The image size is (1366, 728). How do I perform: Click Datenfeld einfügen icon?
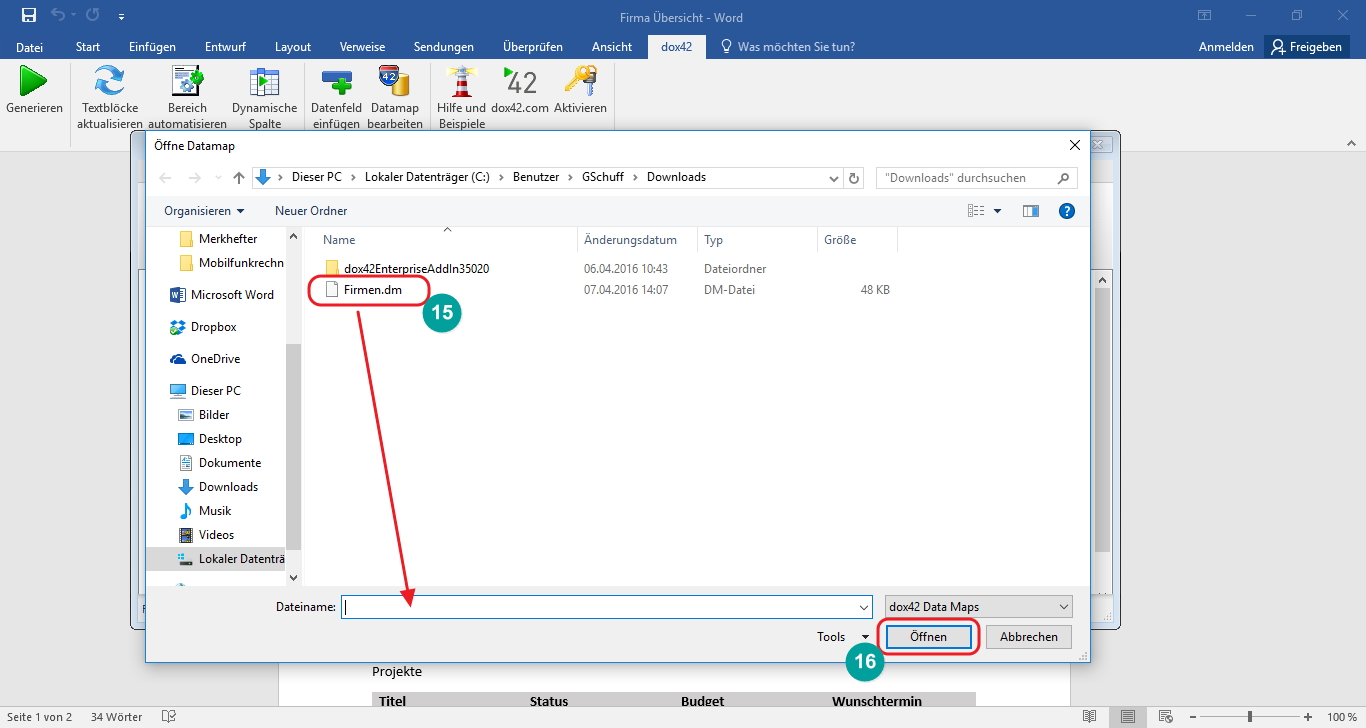tap(336, 81)
